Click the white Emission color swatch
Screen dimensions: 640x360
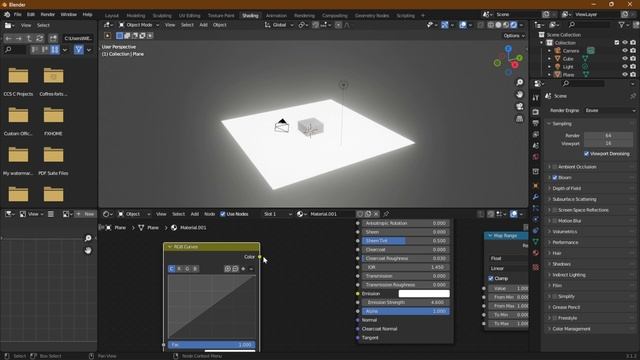coord(424,293)
